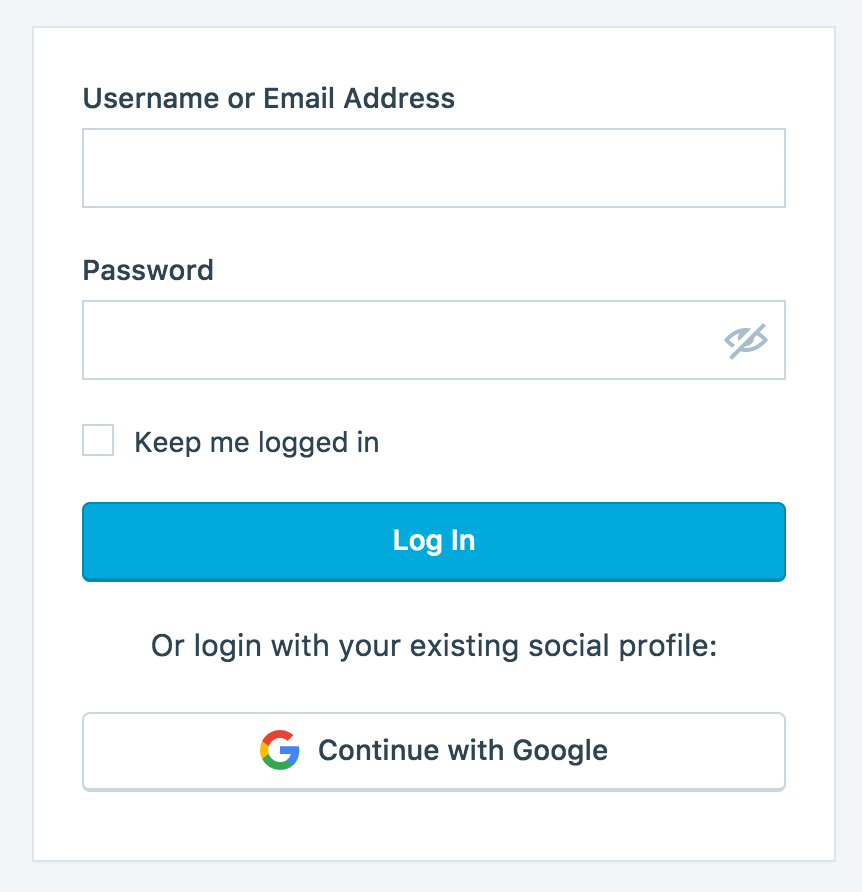
Task: Click the Password label text
Action: [x=147, y=270]
